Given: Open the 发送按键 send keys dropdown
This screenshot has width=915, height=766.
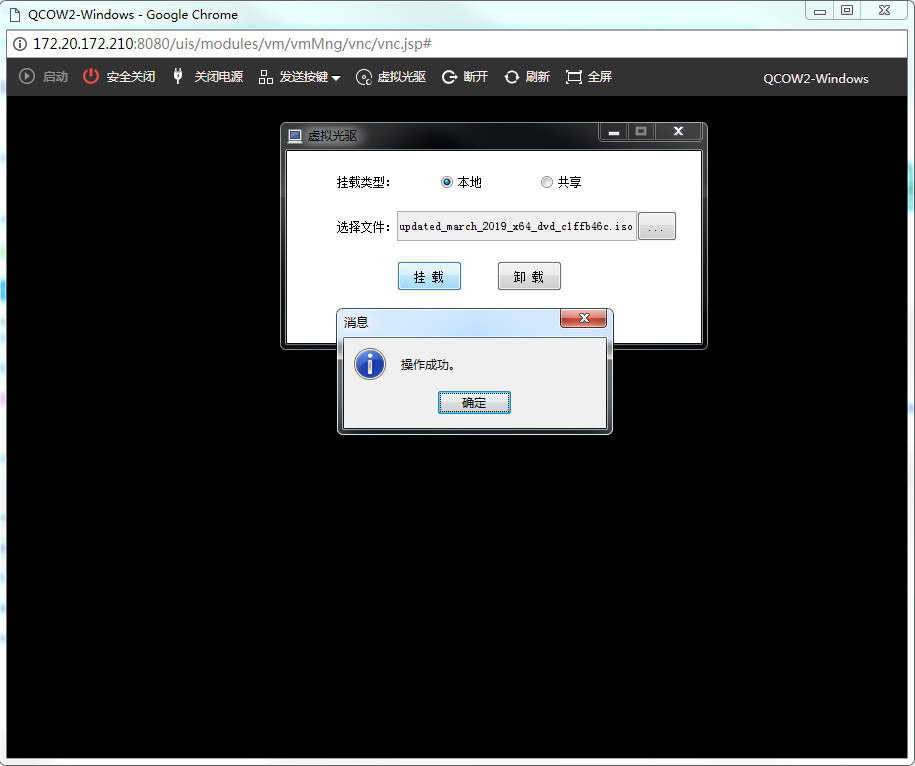Looking at the screenshot, I should coord(299,77).
